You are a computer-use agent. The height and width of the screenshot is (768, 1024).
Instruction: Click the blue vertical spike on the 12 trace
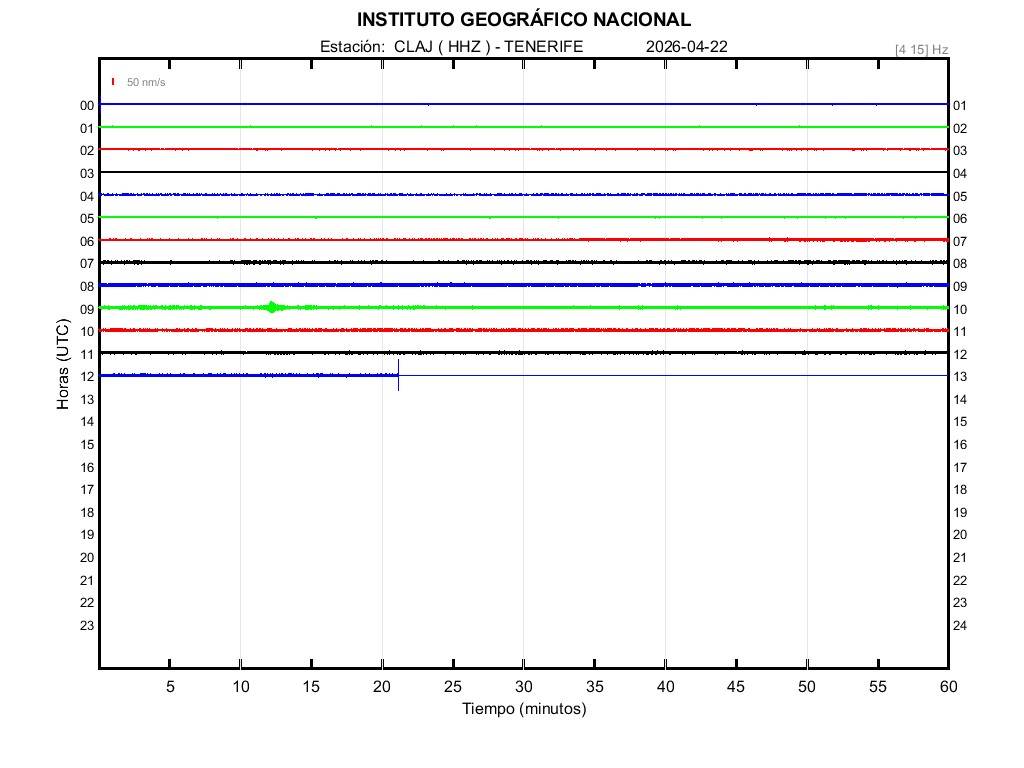click(398, 375)
